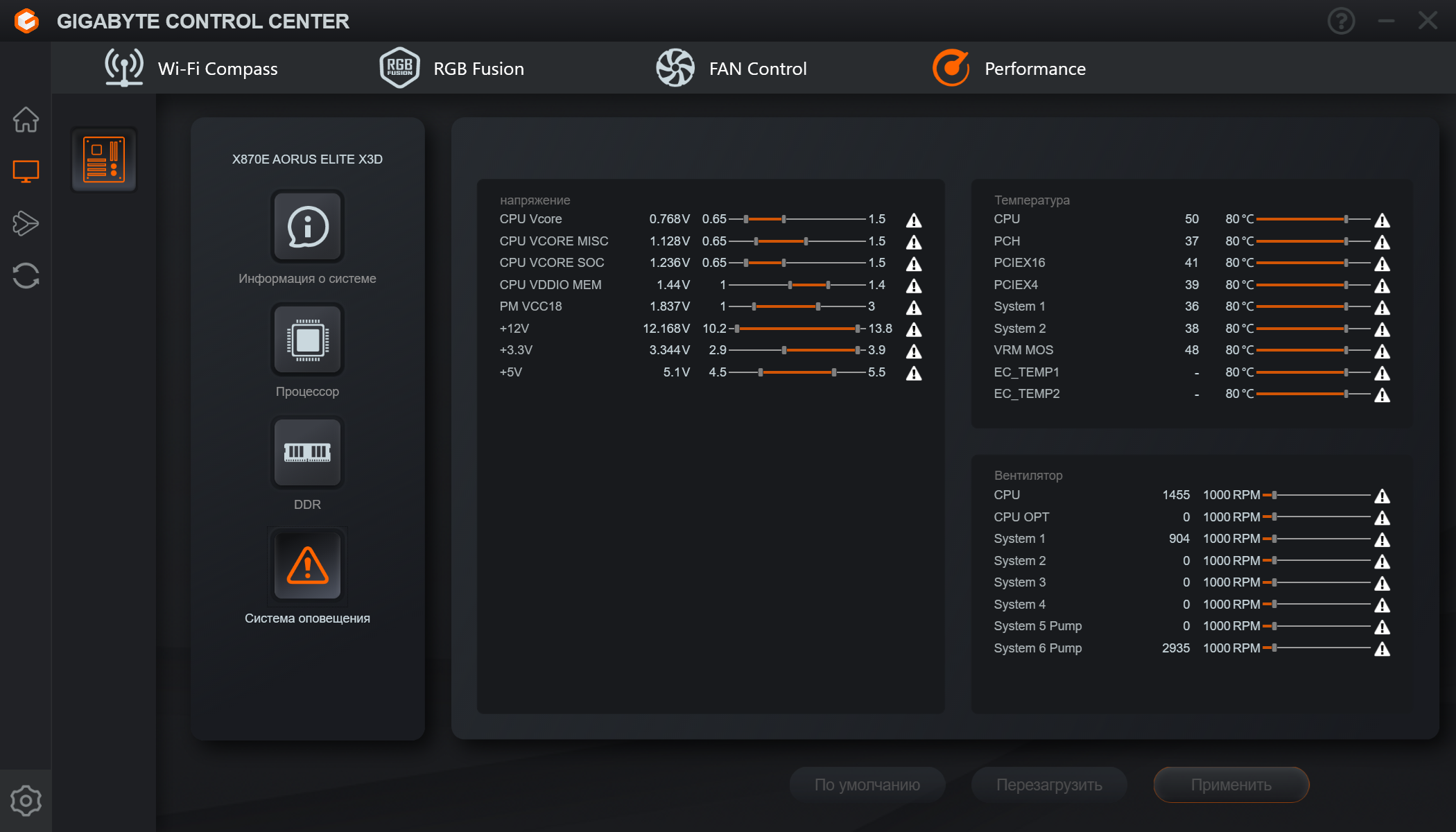Click the По умолчанию default button

(x=867, y=785)
